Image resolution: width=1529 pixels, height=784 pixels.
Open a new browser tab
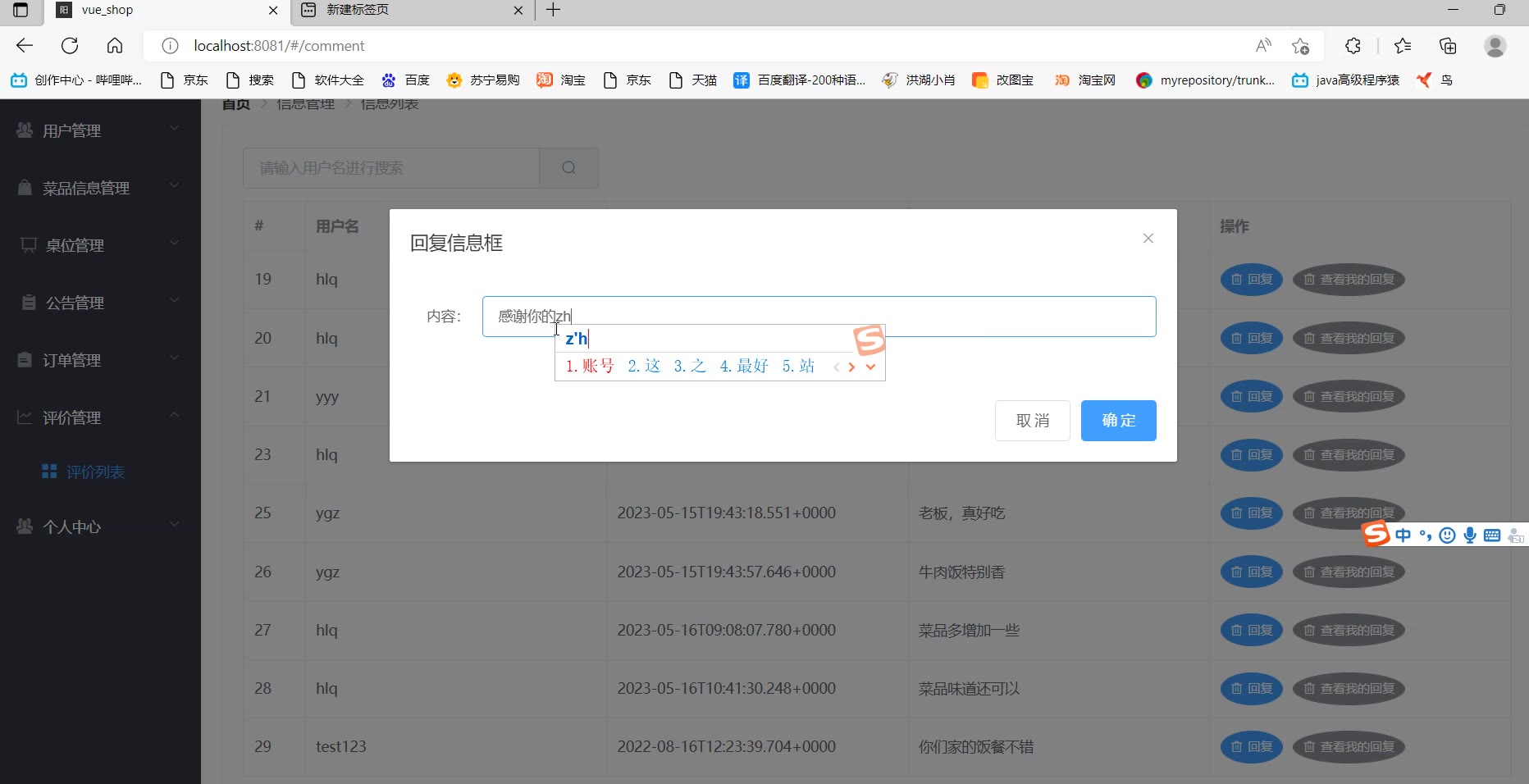point(554,10)
